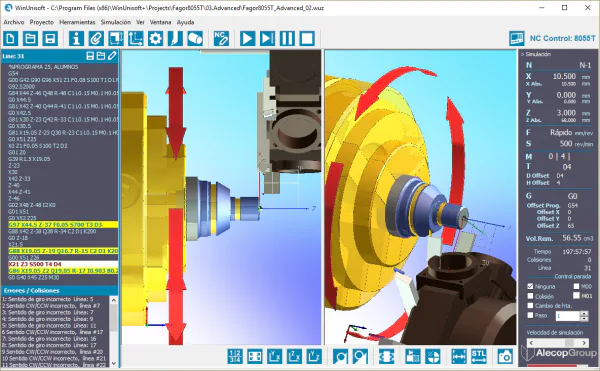This screenshot has height=371, width=600.
Task: Select the YZ plane view
Action: pos(314,356)
